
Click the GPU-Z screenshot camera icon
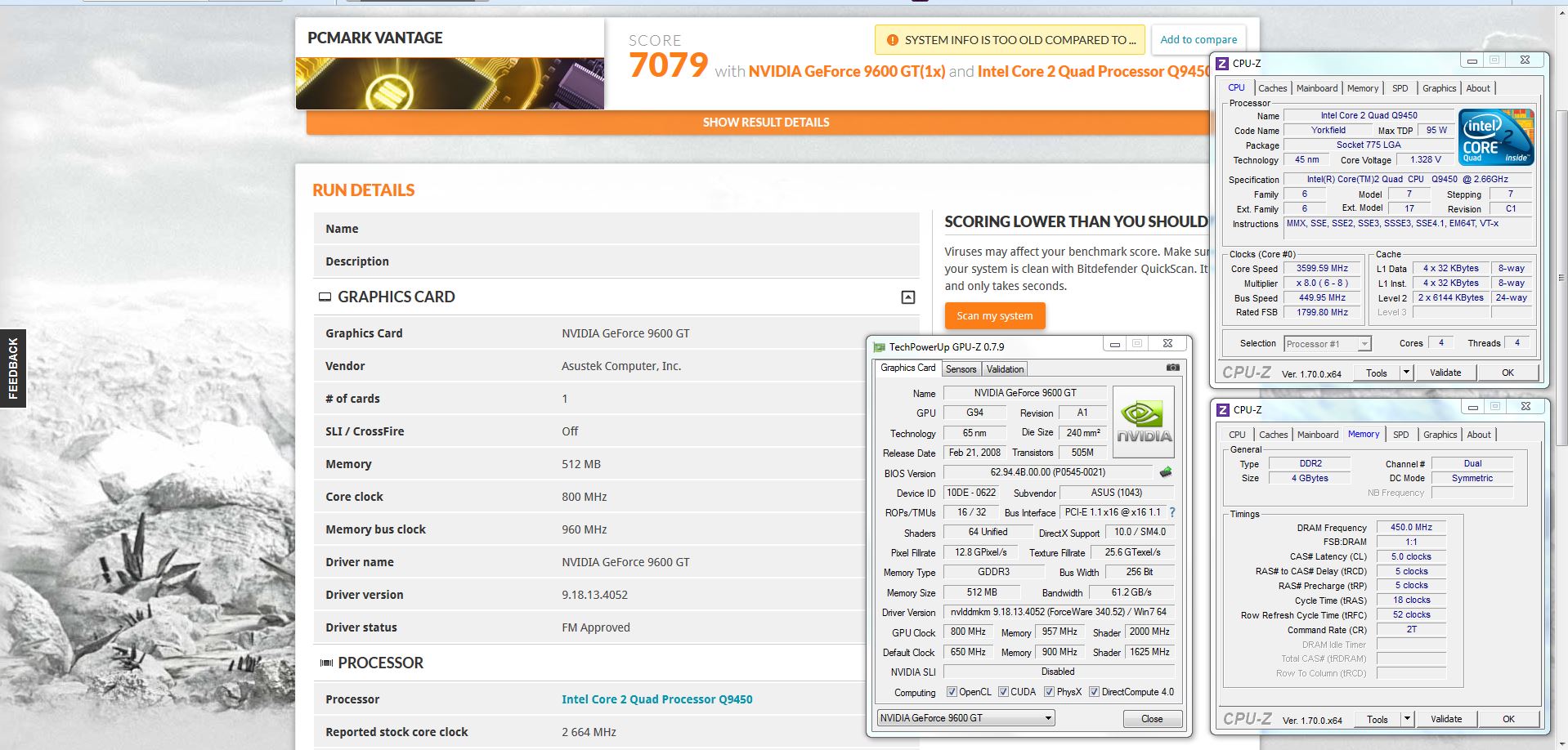pos(1172,368)
